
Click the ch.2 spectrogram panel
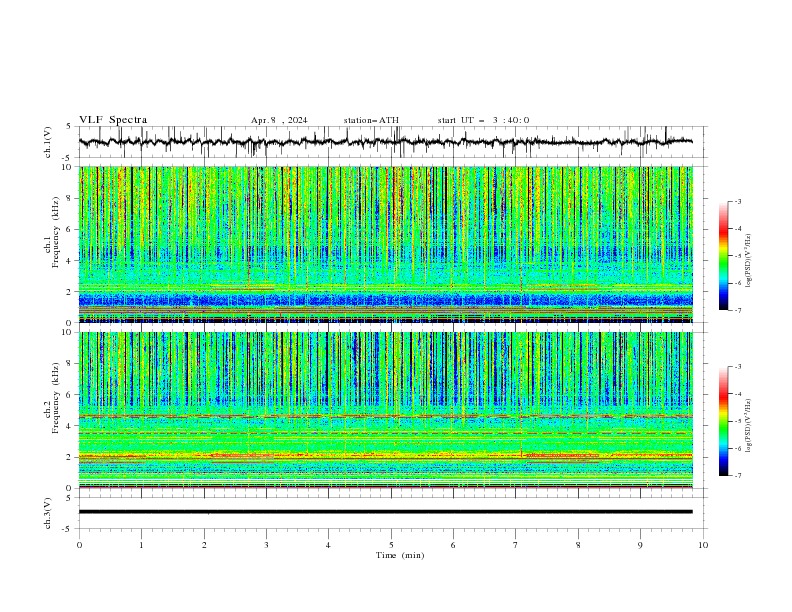click(x=386, y=410)
